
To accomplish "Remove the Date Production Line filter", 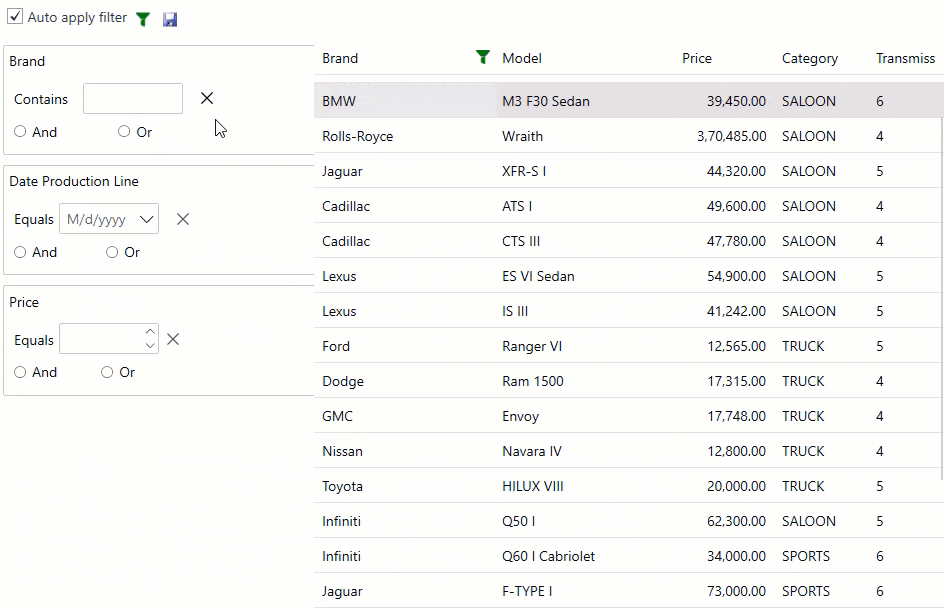I will pyautogui.click(x=183, y=219).
